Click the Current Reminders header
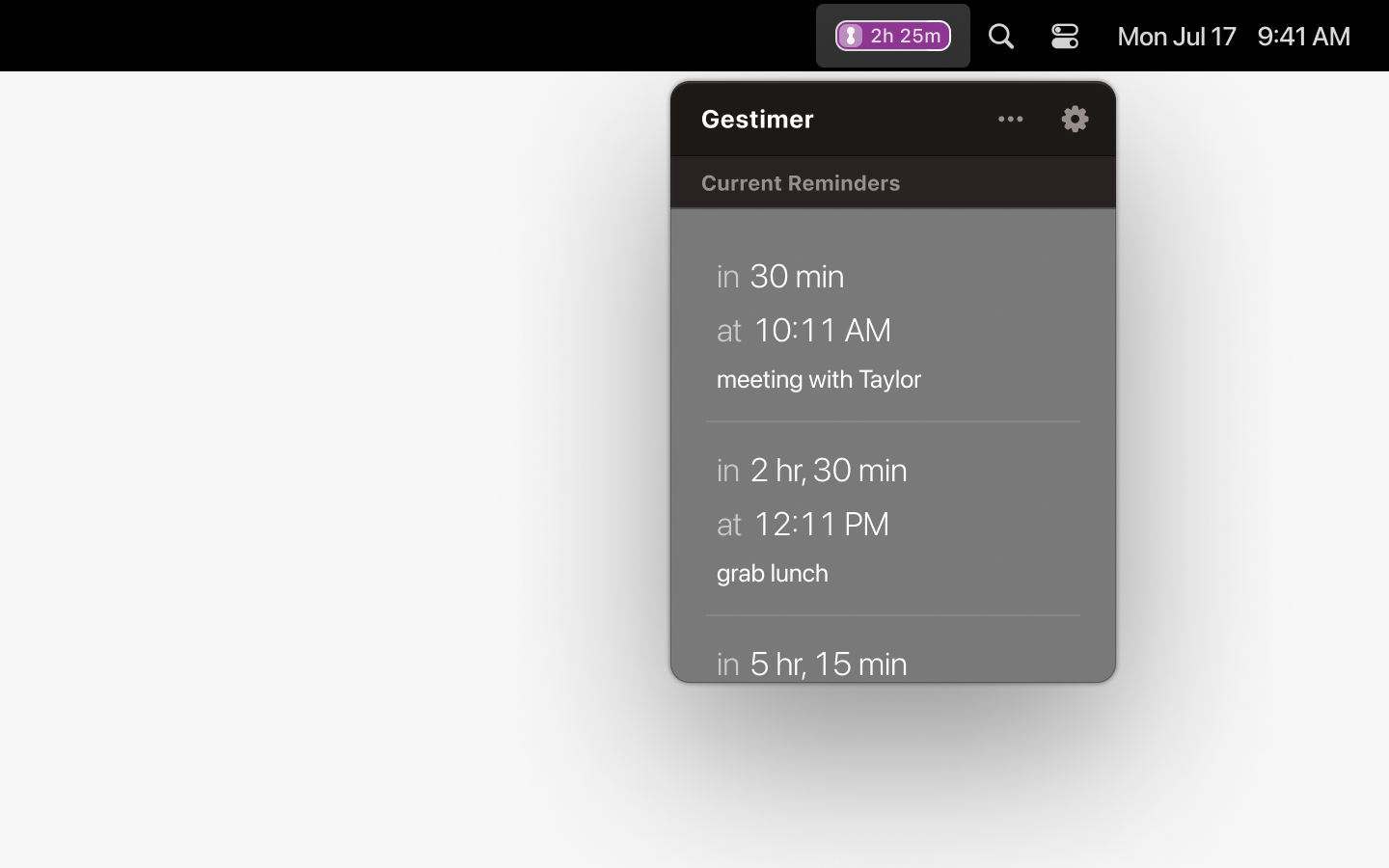Viewport: 1389px width, 868px height. (x=801, y=183)
